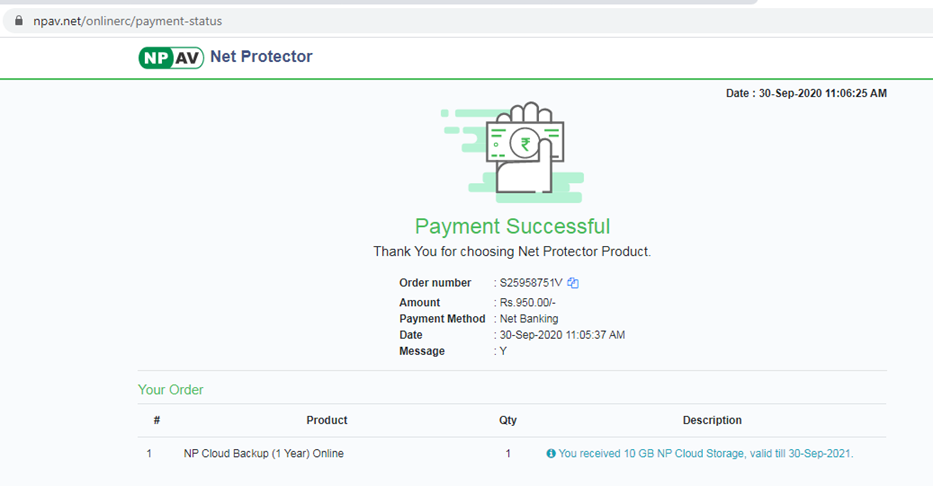Click the padlock icon in address bar
Viewport: 933px width, 486px height.
point(17,21)
